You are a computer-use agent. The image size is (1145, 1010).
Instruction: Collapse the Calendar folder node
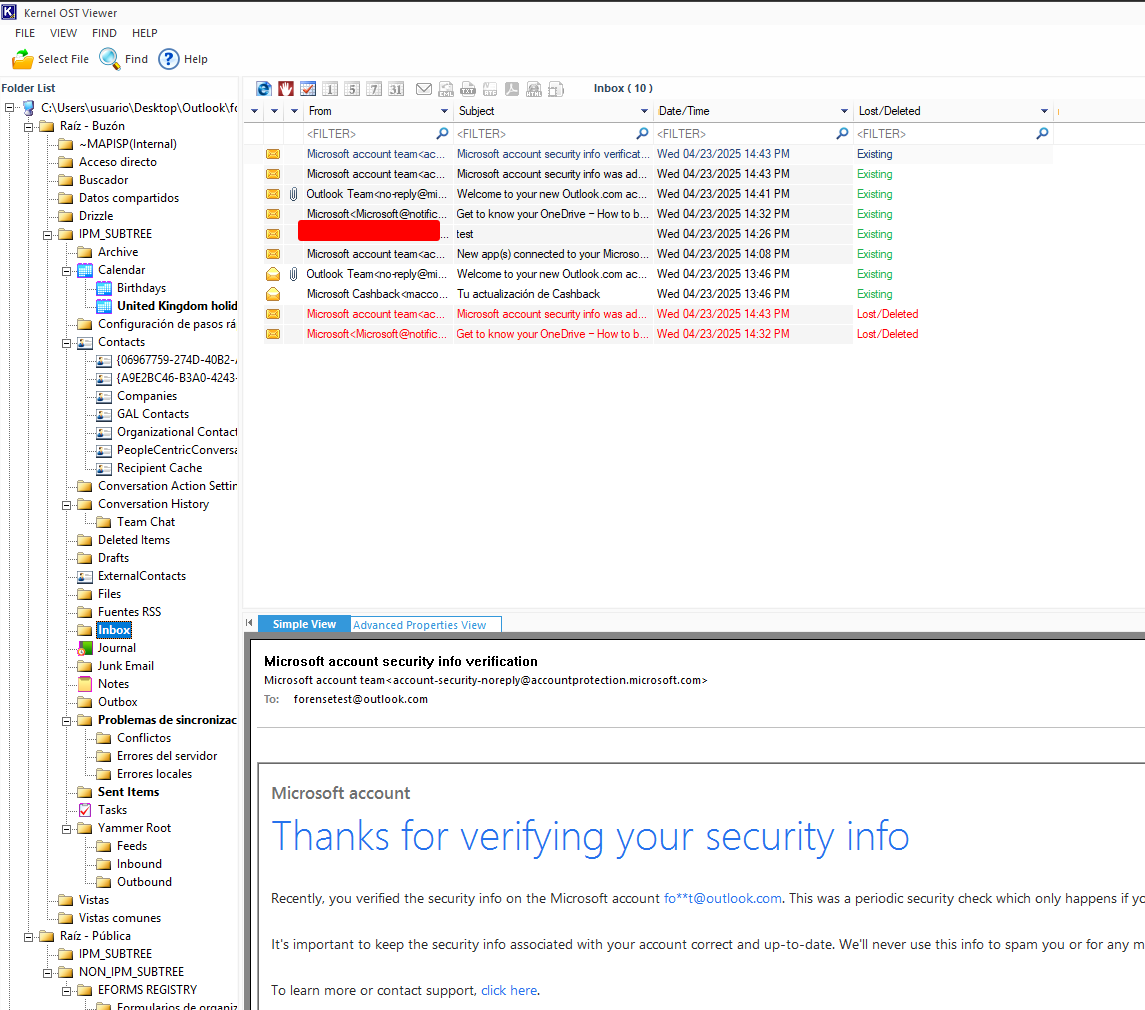click(66, 271)
